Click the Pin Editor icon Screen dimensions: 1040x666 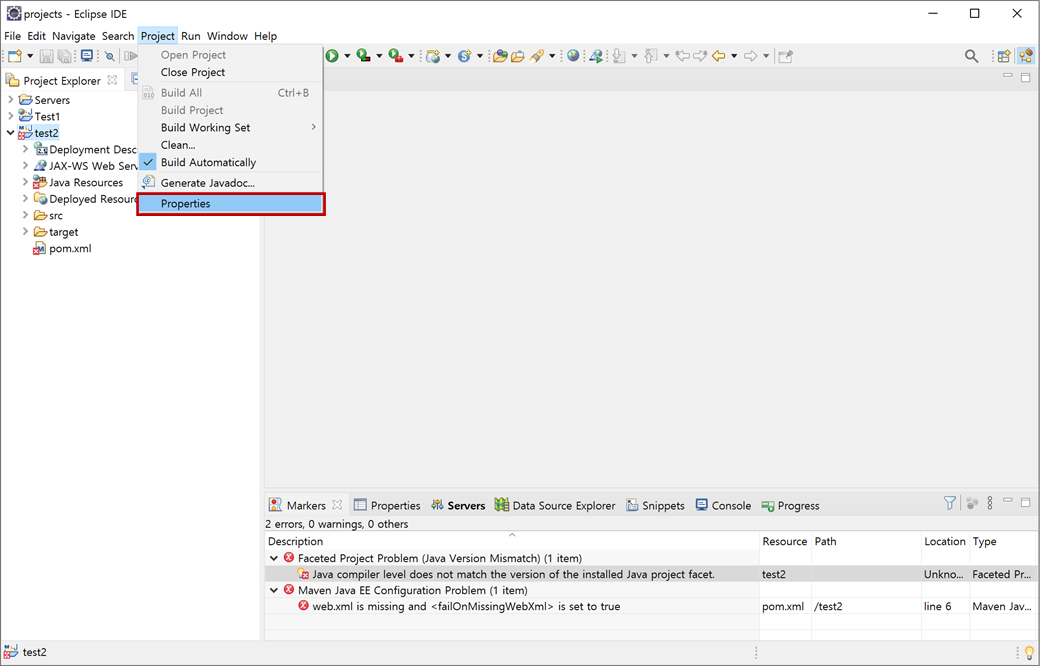pos(785,56)
